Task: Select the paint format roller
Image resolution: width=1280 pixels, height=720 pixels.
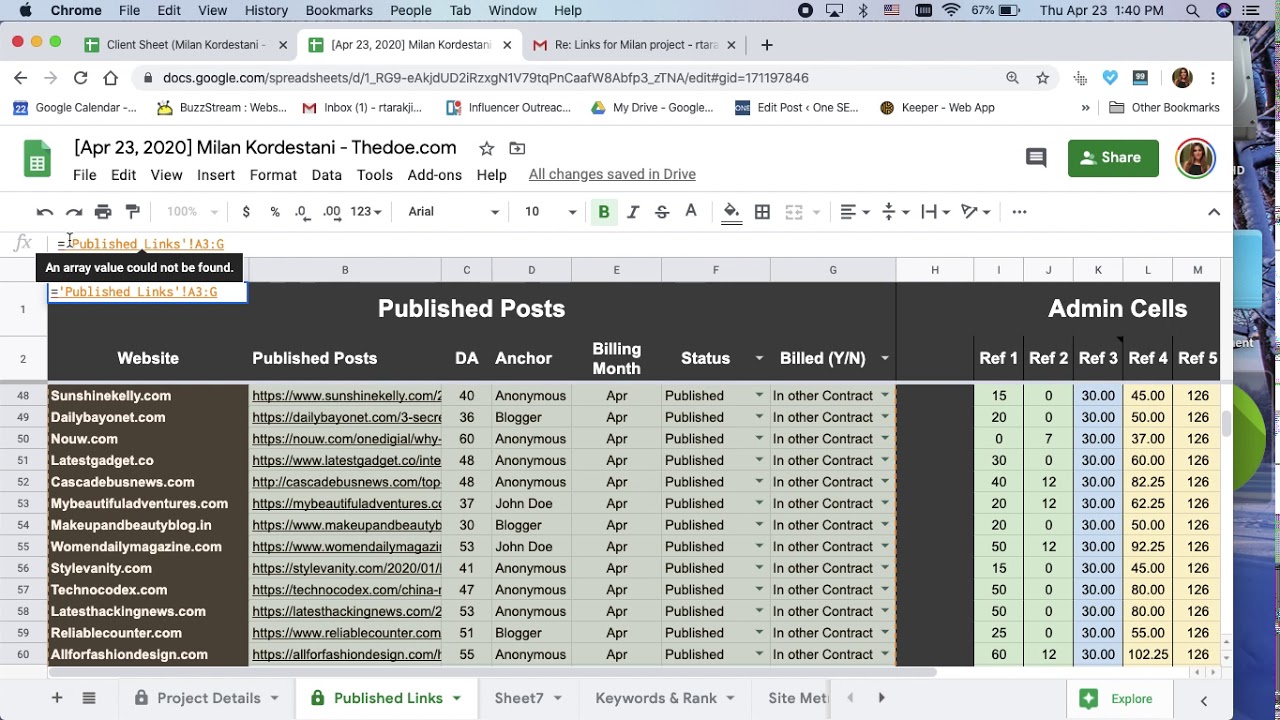Action: point(132,212)
